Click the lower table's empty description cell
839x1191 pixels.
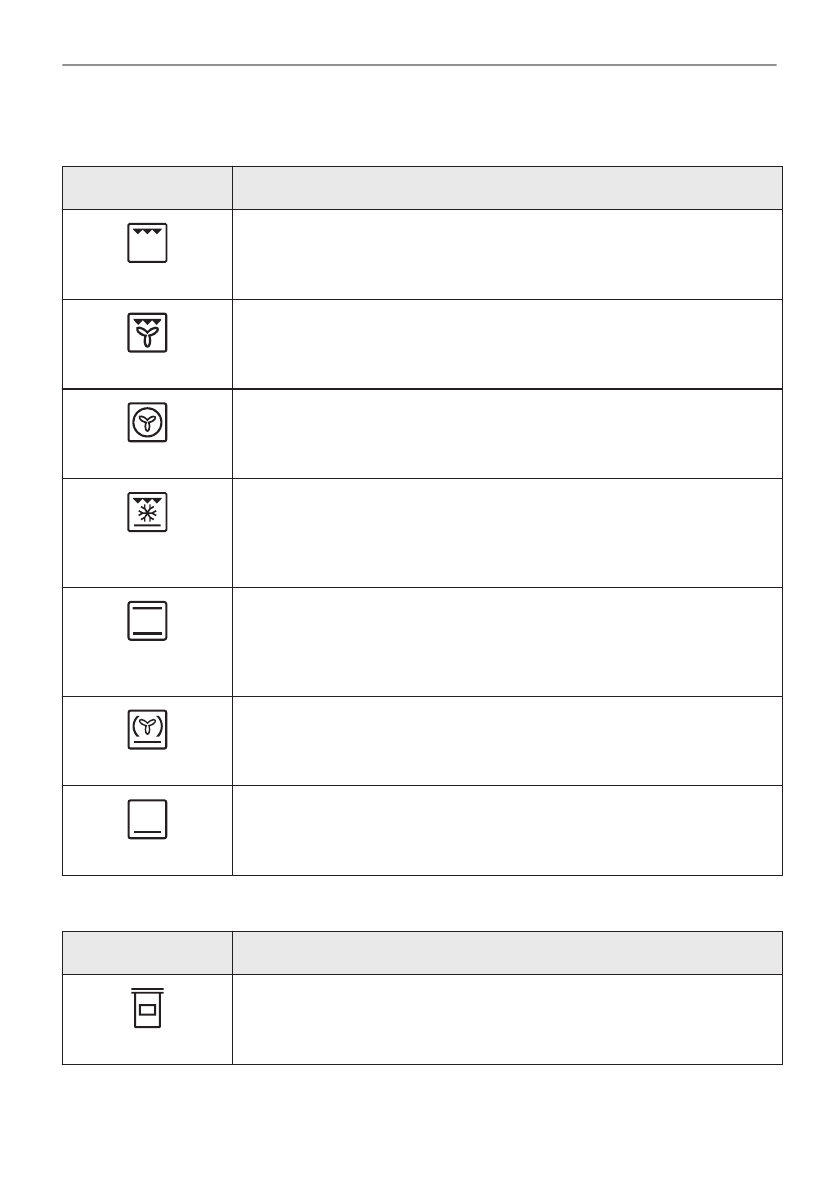pos(507,1019)
